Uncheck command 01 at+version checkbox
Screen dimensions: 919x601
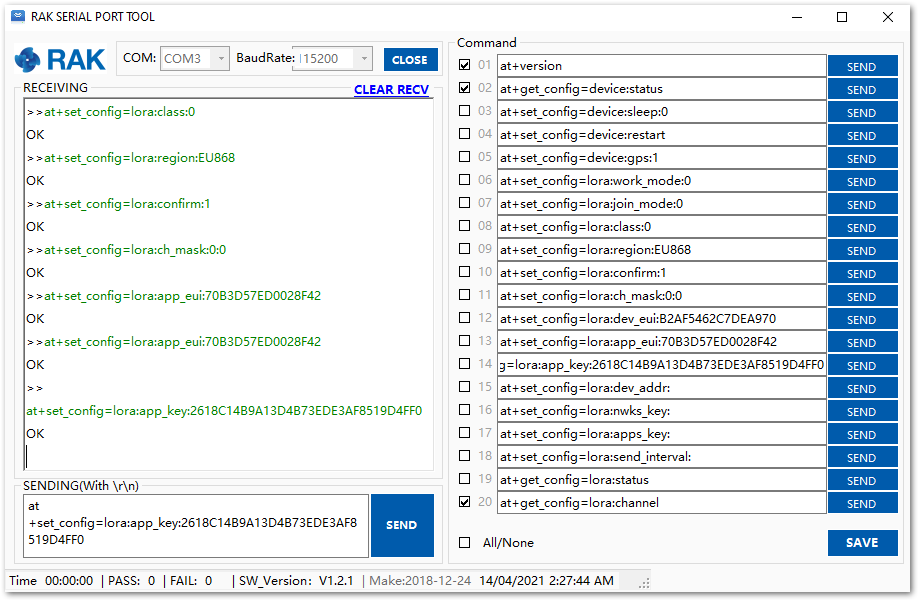(465, 65)
